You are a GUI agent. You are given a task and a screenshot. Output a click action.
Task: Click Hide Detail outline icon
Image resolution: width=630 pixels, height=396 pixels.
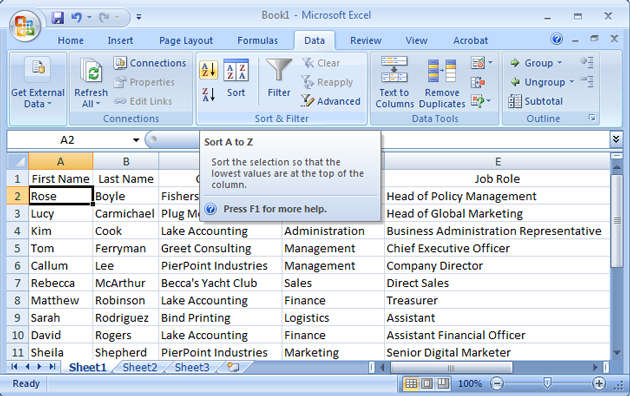click(x=587, y=82)
